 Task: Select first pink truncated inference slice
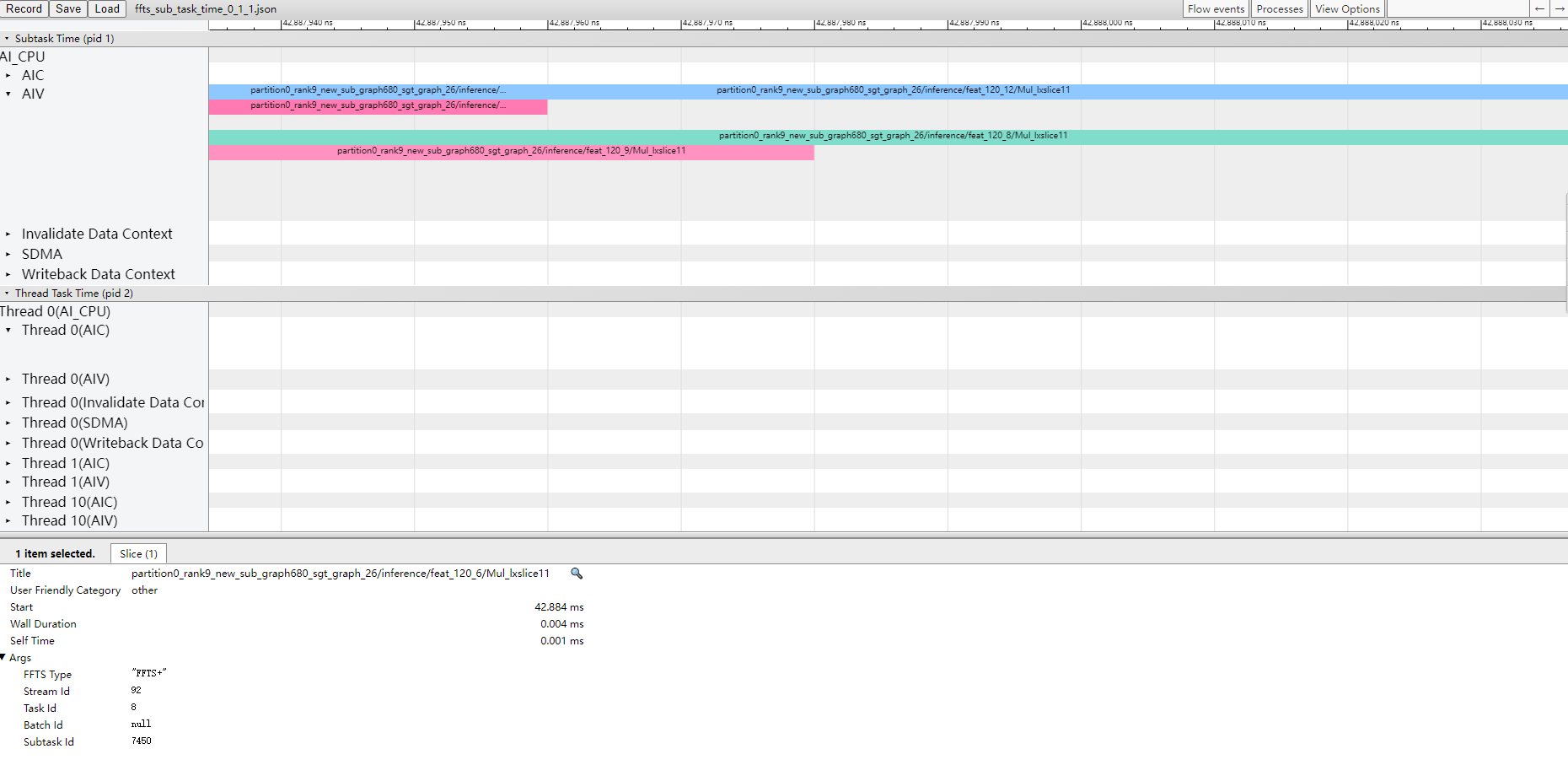tap(378, 106)
